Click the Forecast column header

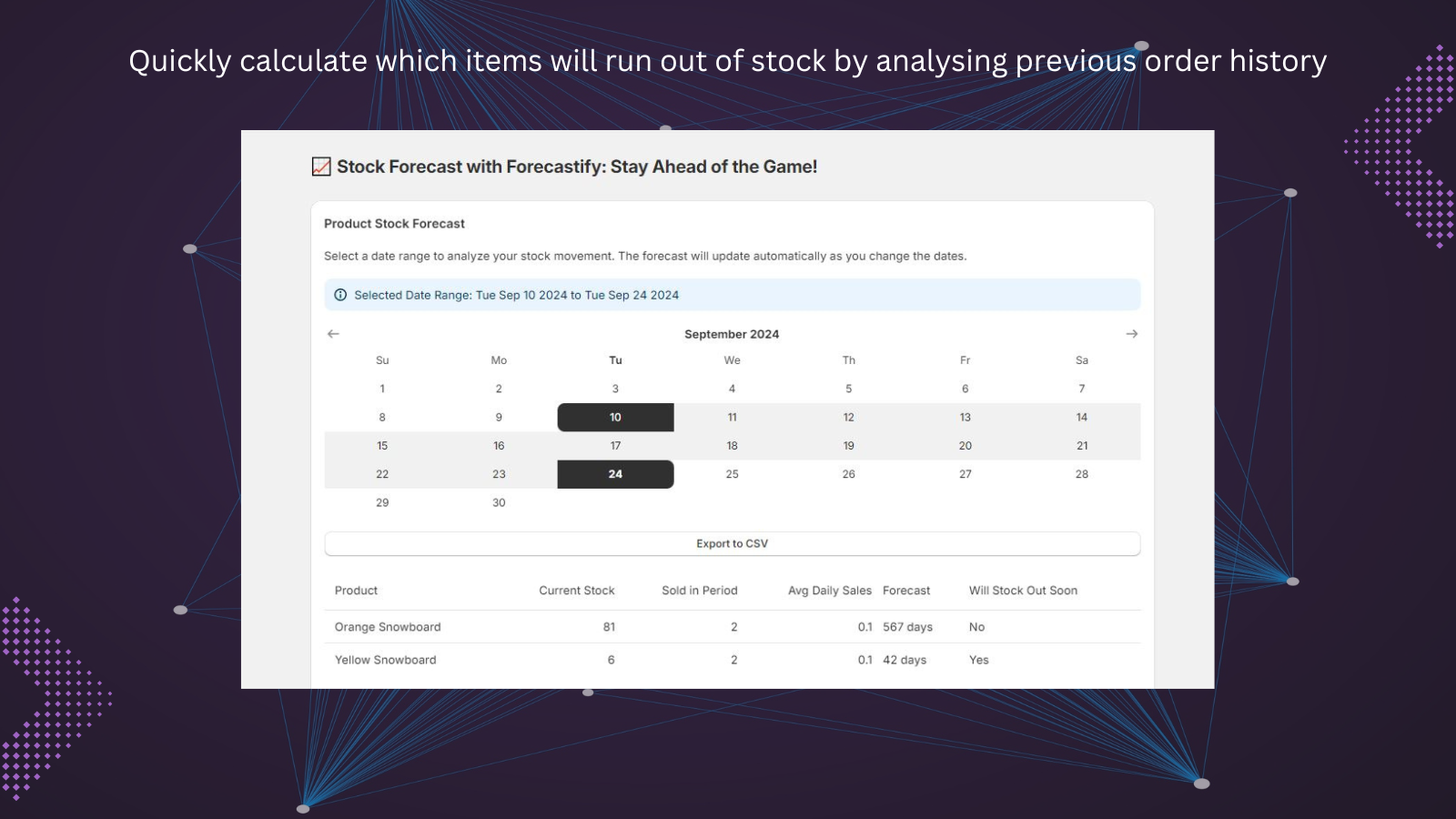(x=906, y=591)
